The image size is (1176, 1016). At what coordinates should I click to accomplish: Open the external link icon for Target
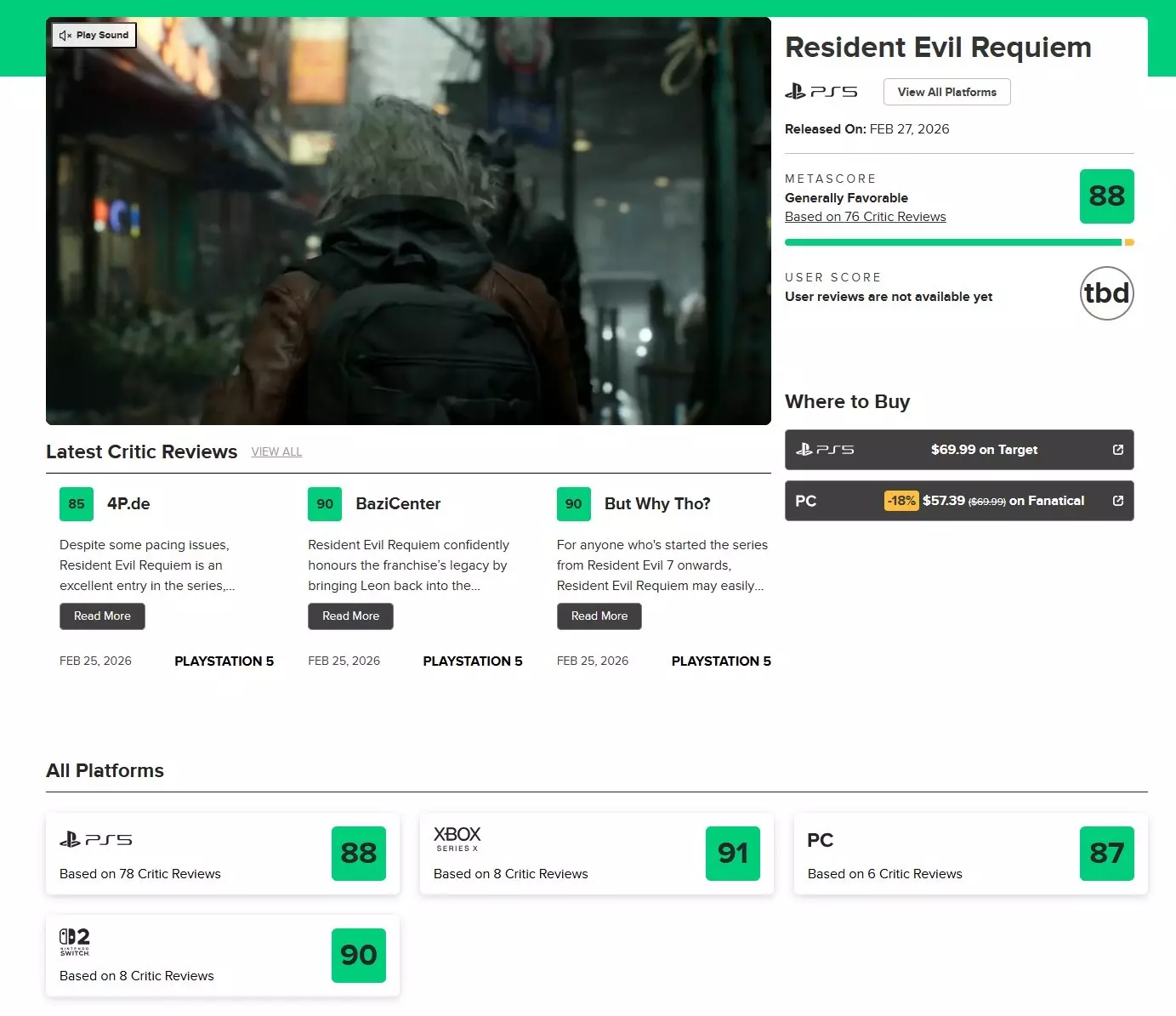(1117, 450)
